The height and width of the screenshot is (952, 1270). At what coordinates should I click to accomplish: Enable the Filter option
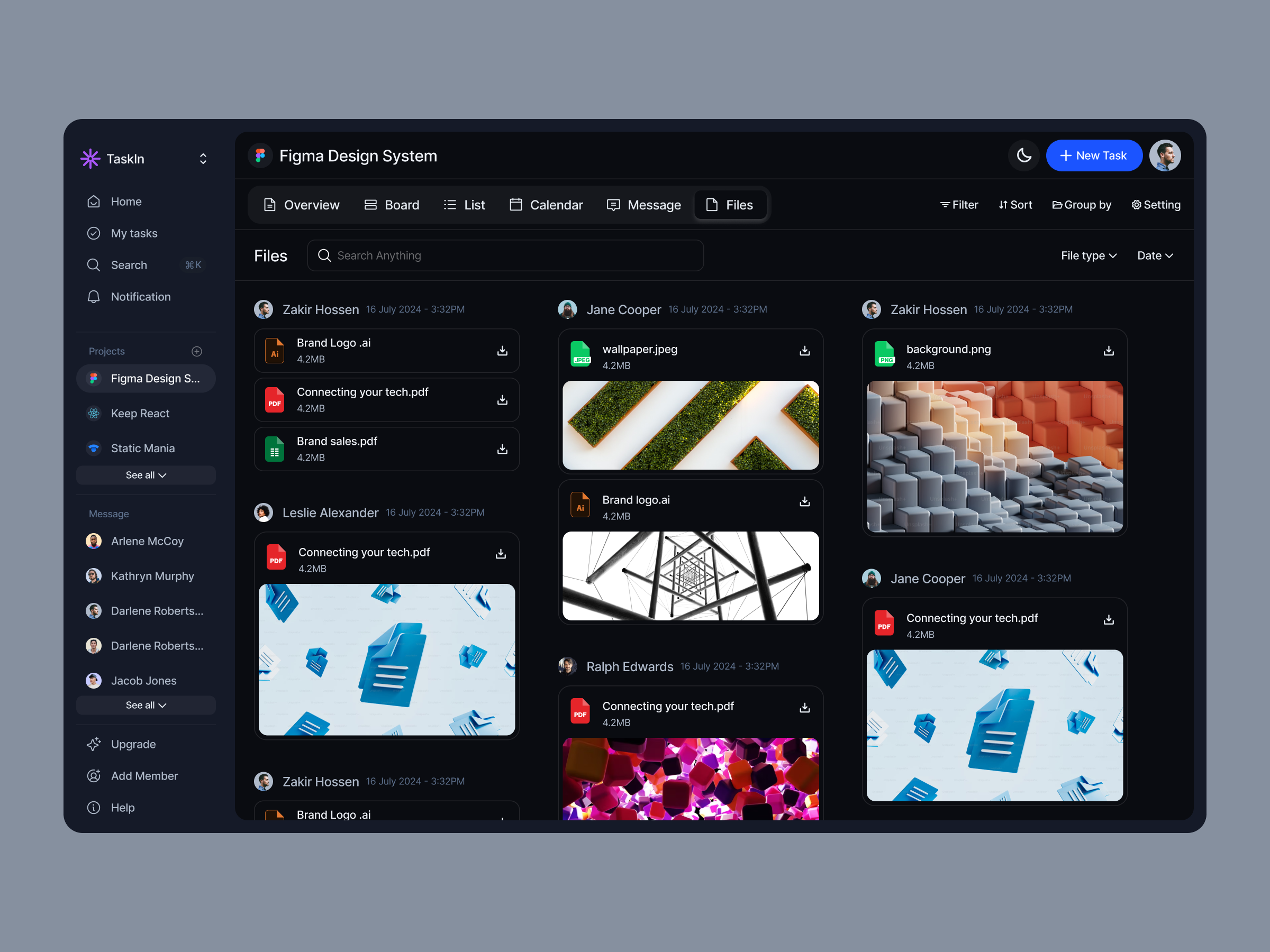[x=958, y=204]
